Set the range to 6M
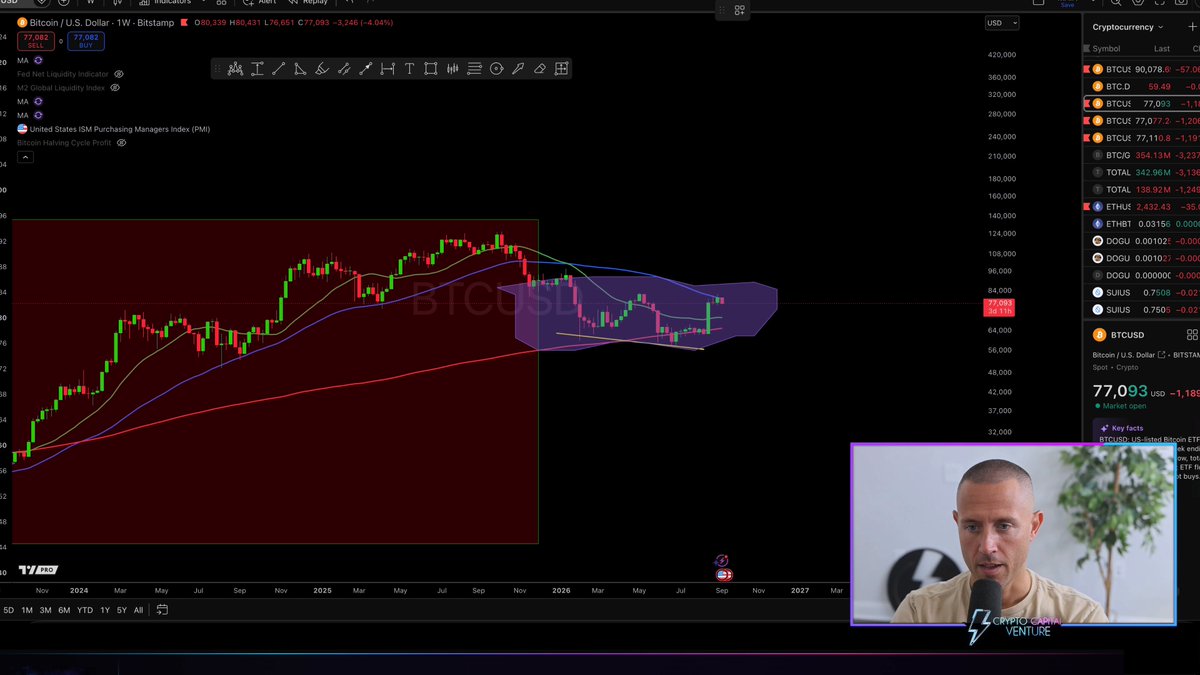 [x=64, y=610]
